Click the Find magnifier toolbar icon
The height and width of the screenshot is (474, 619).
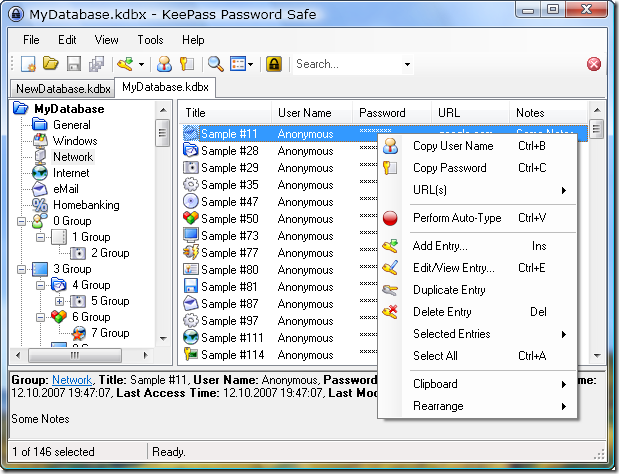point(215,64)
